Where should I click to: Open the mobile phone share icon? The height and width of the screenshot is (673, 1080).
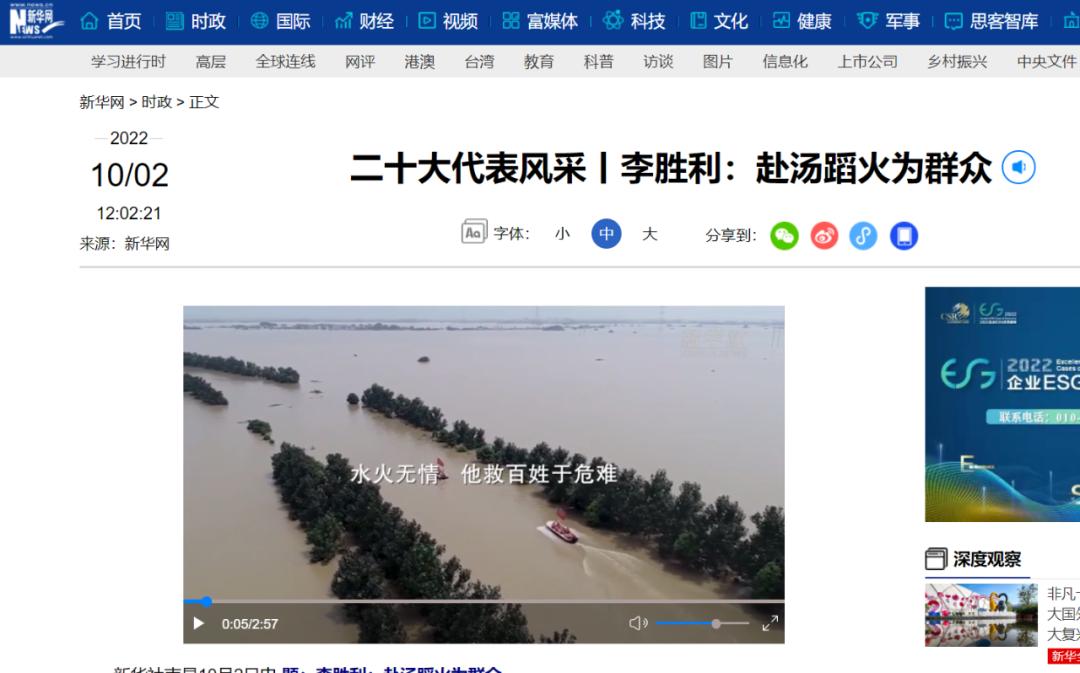(x=904, y=236)
